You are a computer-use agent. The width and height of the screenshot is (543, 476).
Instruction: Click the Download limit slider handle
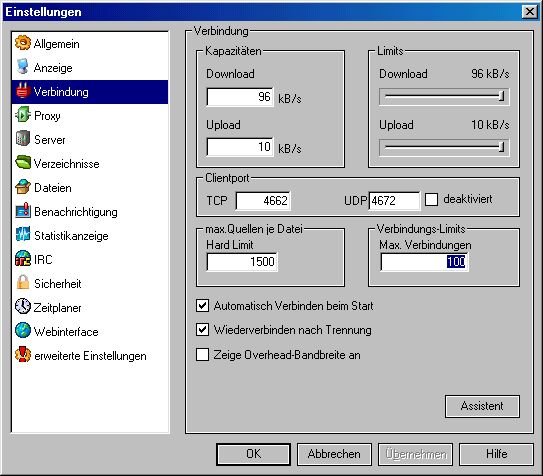(x=501, y=96)
